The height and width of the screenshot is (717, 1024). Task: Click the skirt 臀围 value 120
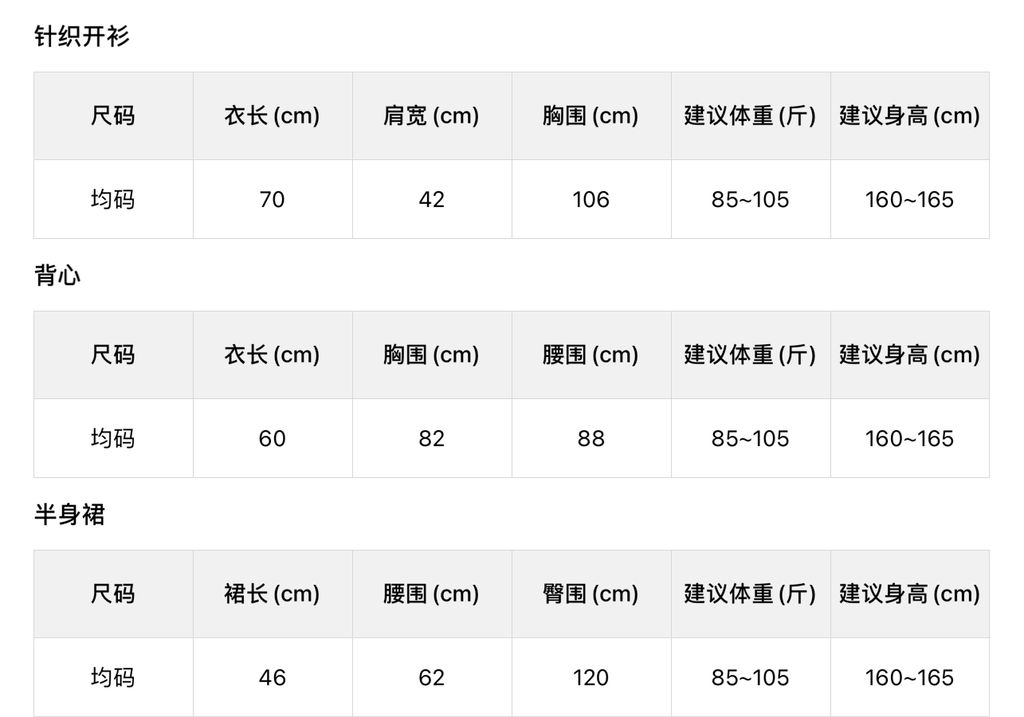pyautogui.click(x=590, y=678)
